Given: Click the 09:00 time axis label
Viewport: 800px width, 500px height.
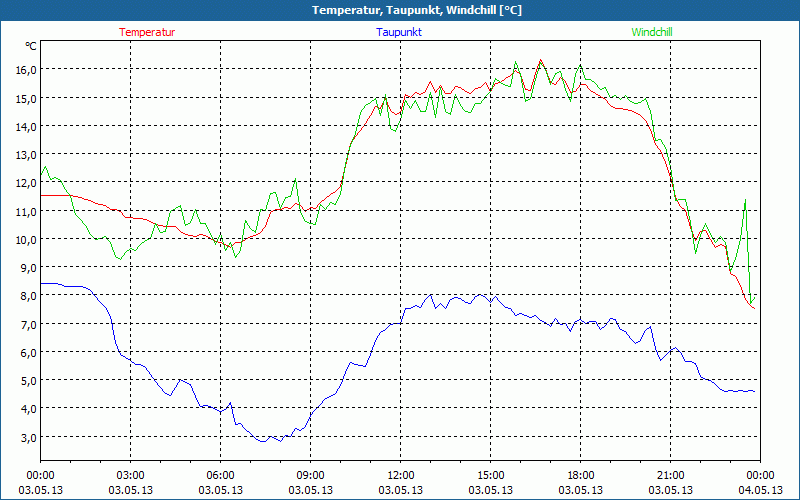Looking at the screenshot, I should (x=311, y=476).
